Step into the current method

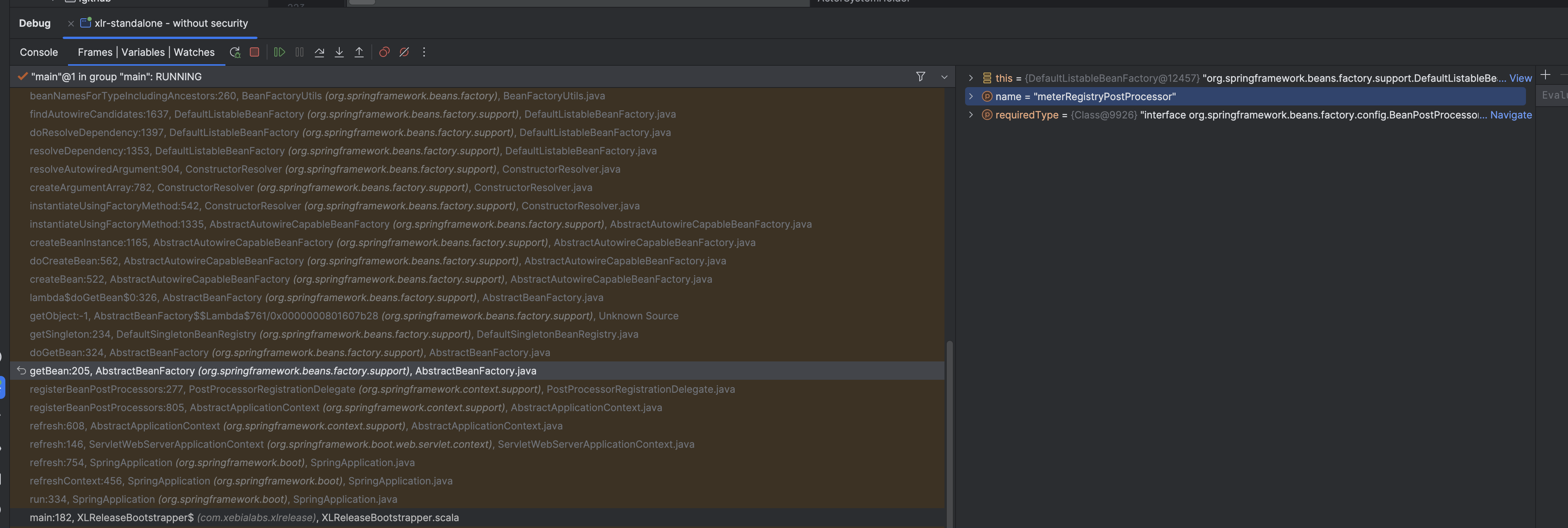pyautogui.click(x=339, y=52)
